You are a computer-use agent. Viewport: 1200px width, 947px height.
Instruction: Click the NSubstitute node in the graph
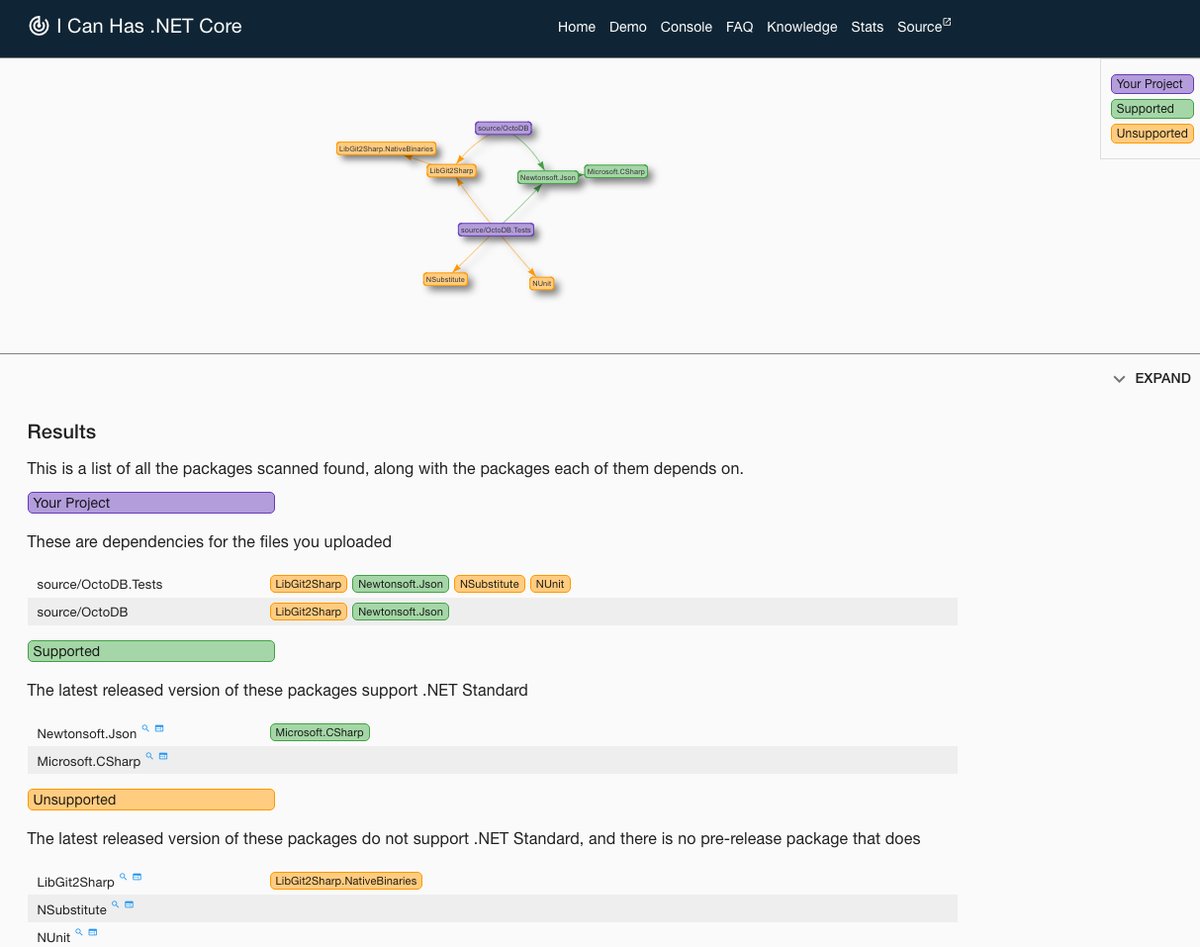tap(446, 280)
